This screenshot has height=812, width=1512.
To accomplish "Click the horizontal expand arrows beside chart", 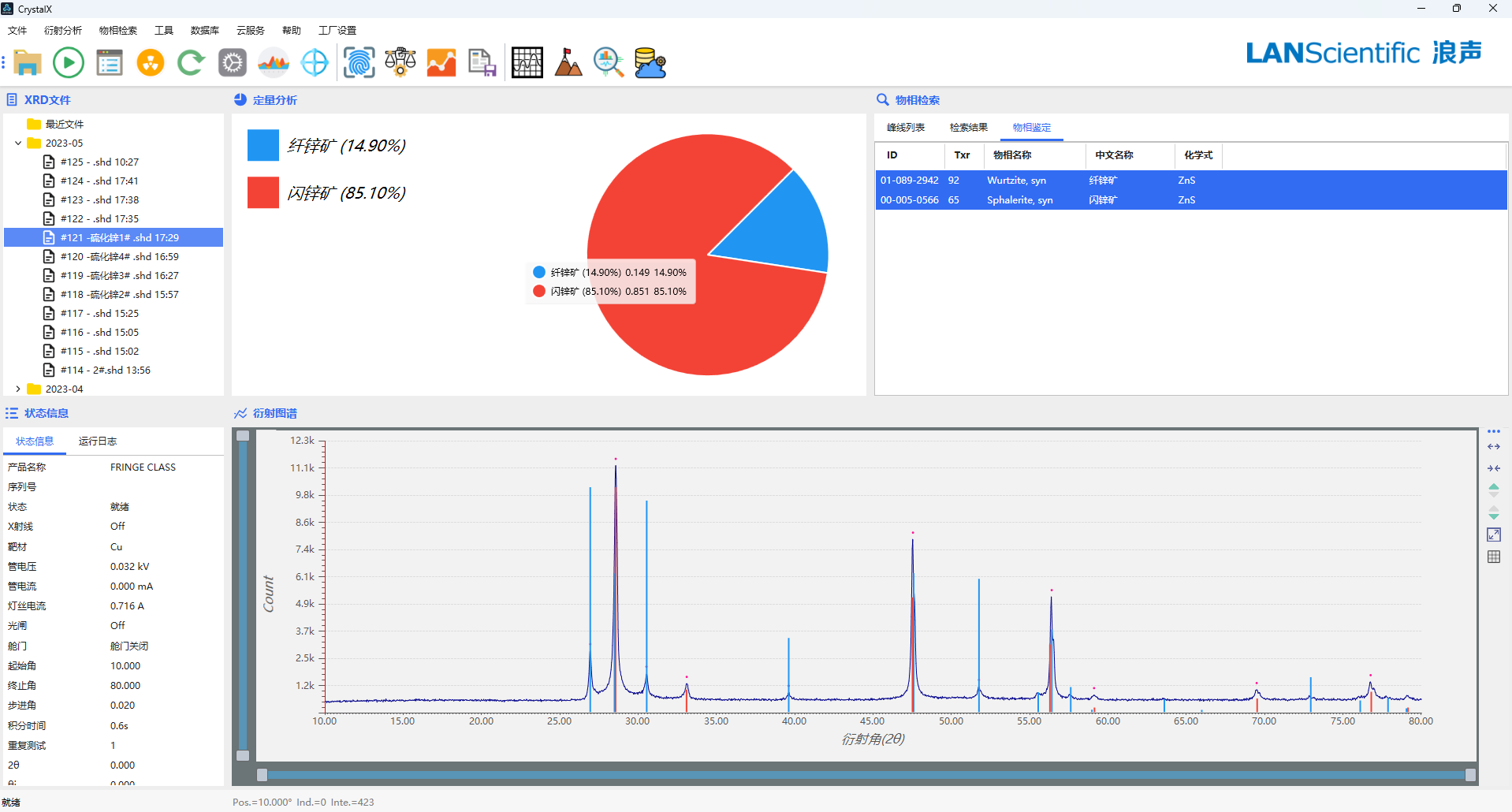I will coord(1493,447).
